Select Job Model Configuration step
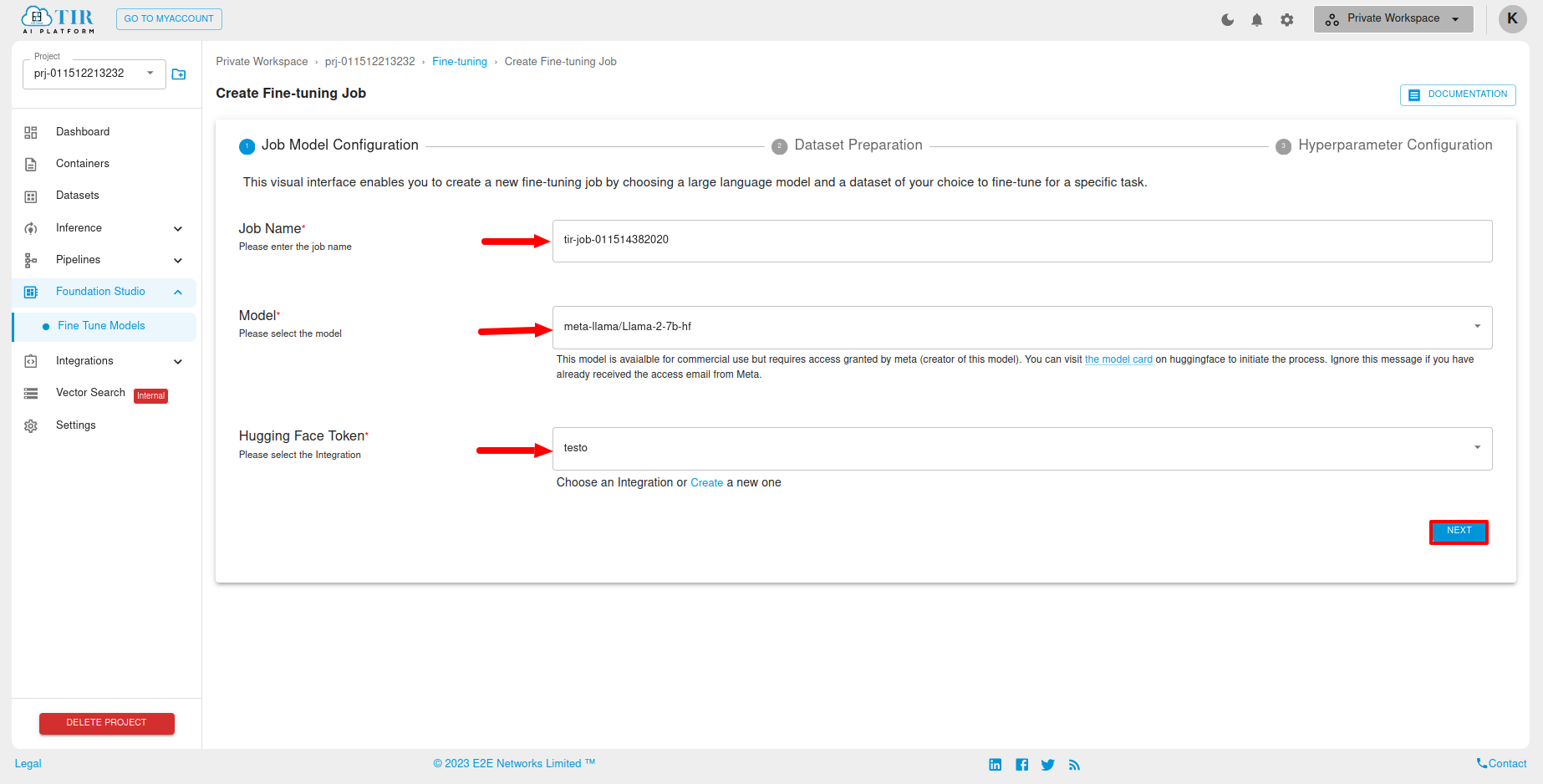 point(329,145)
